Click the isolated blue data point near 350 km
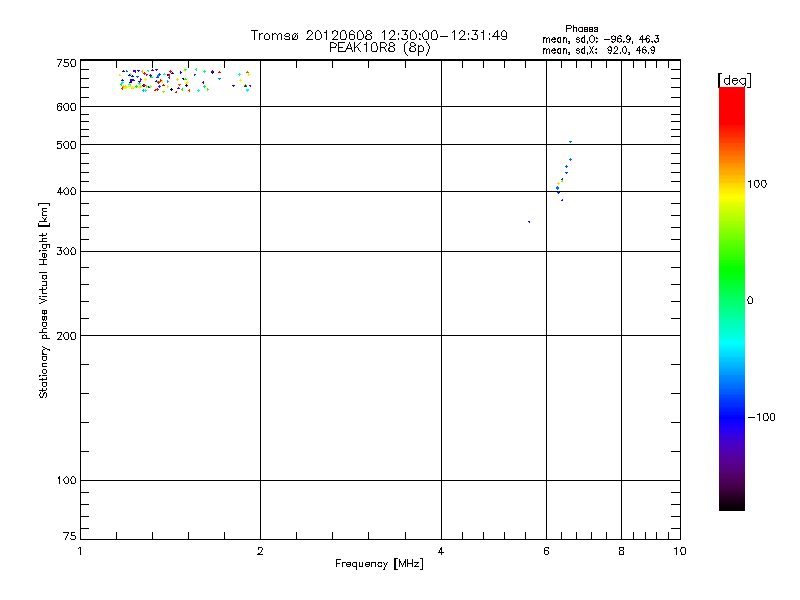This screenshot has height=600, width=800. [529, 222]
